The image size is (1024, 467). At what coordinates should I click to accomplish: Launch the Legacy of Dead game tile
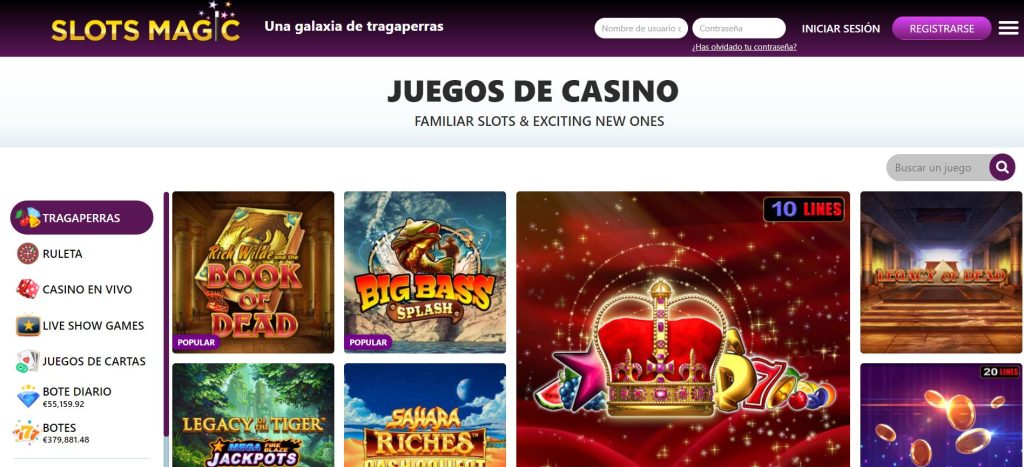941,272
